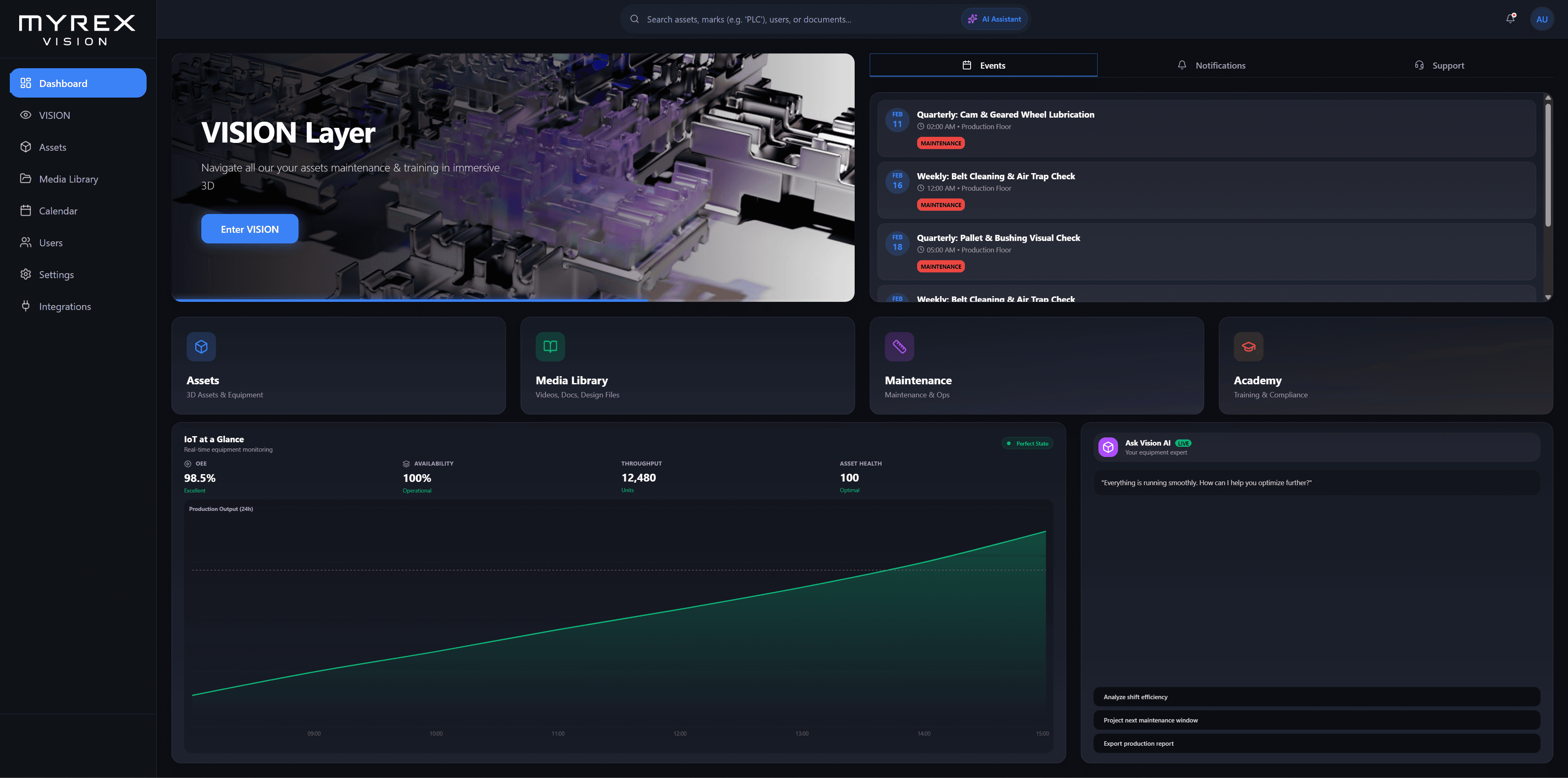
Task: Open the Media Library book icon card
Action: pos(550,346)
